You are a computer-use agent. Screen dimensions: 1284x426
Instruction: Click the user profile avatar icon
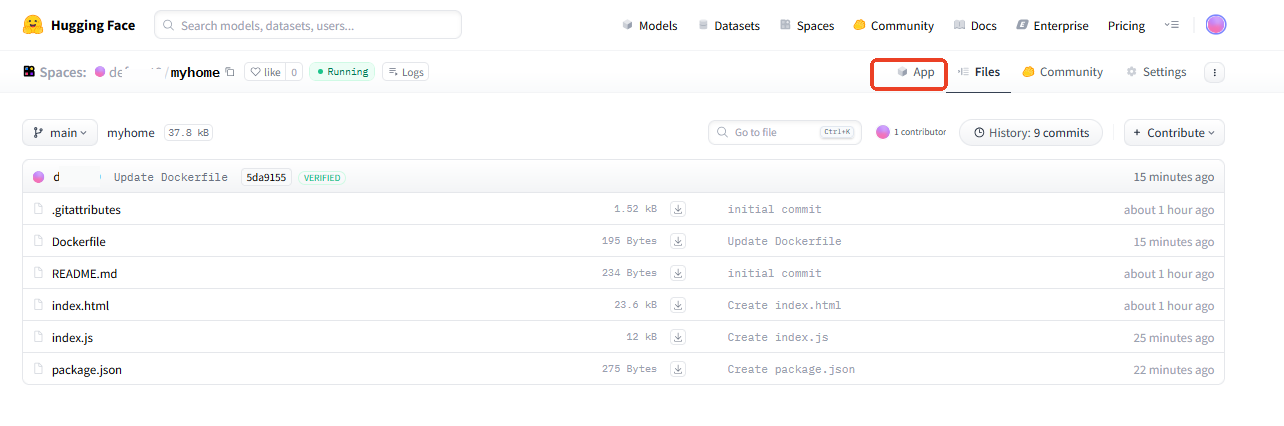tap(1215, 25)
